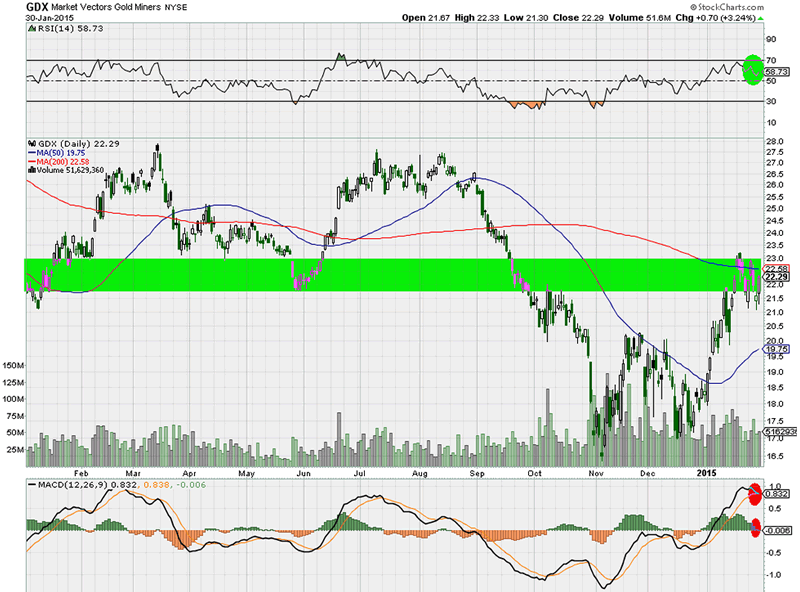Click the green up-arrow next to Chg
This screenshot has height=592, width=800.
pyautogui.click(x=762, y=18)
